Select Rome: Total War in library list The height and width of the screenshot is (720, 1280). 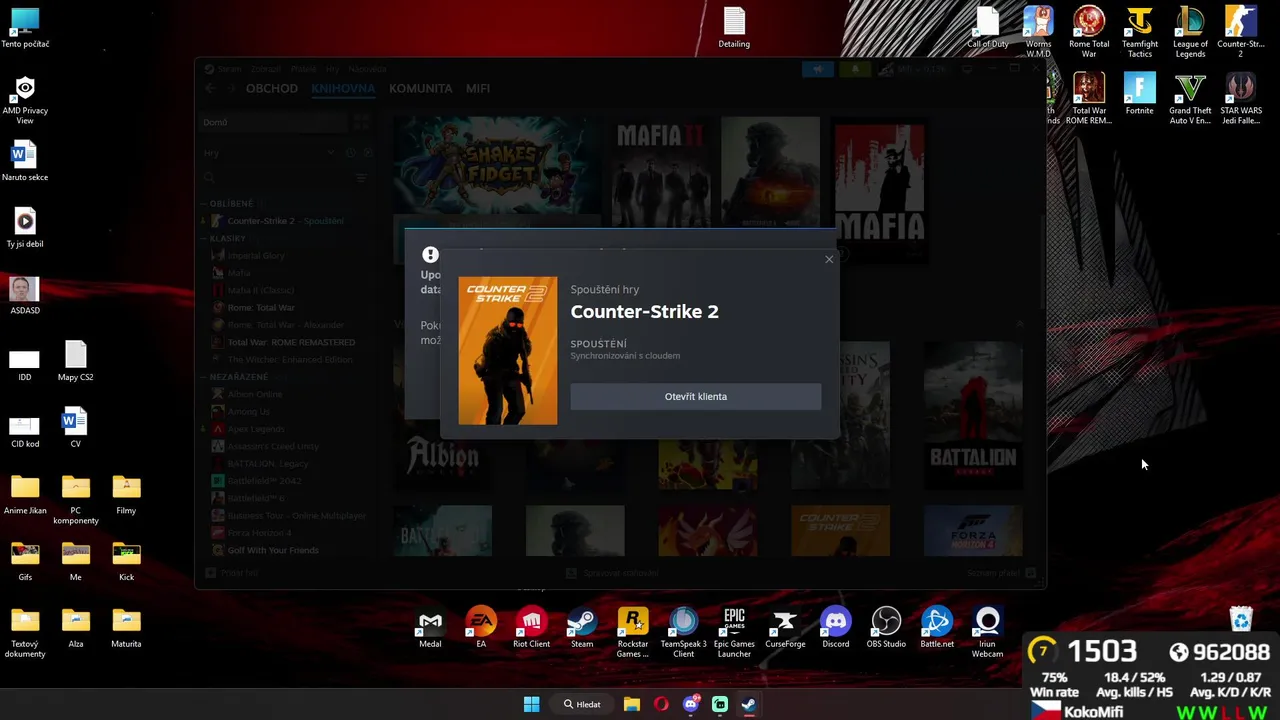[261, 308]
